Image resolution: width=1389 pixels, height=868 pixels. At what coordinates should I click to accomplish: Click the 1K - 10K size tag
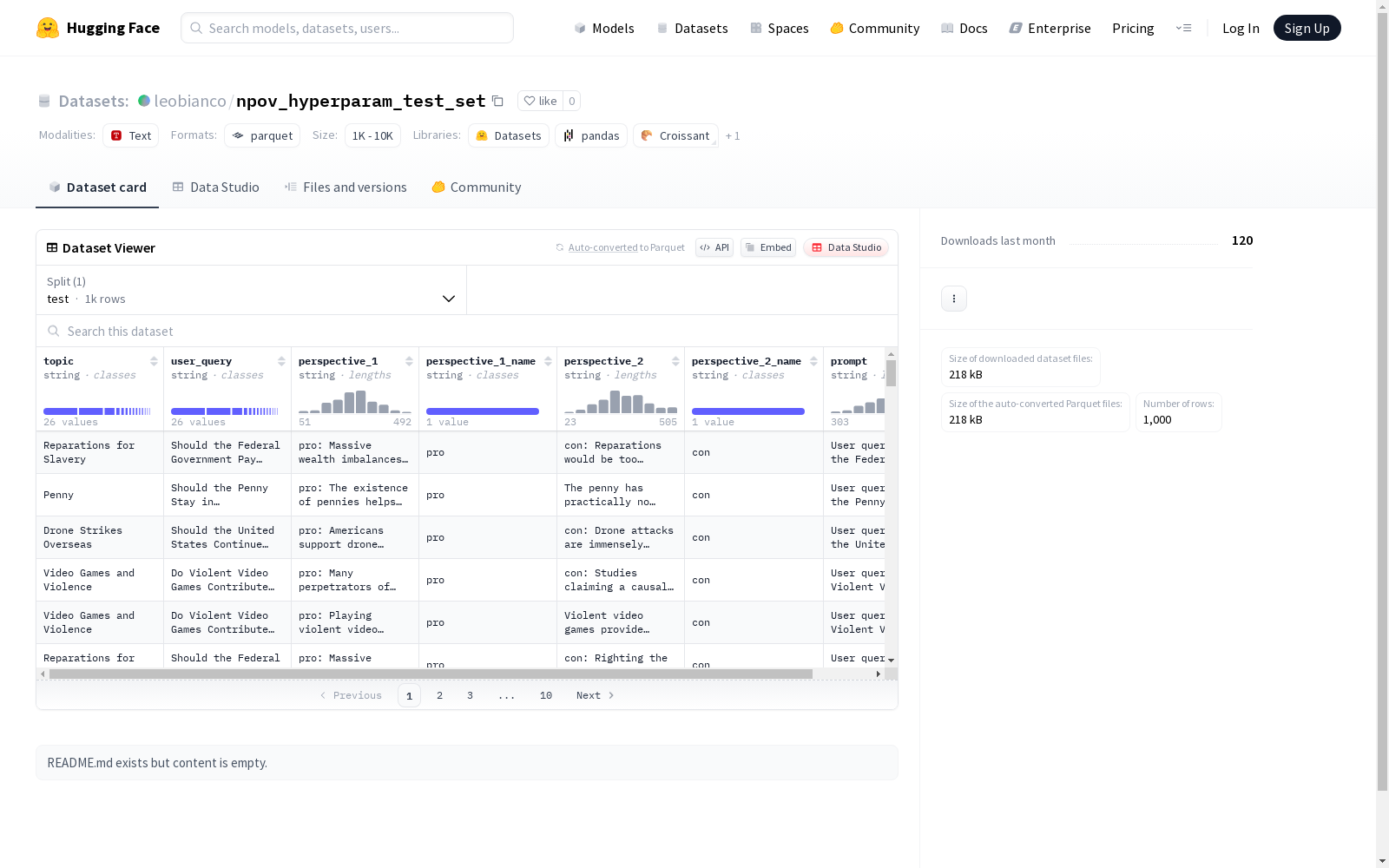tap(372, 135)
